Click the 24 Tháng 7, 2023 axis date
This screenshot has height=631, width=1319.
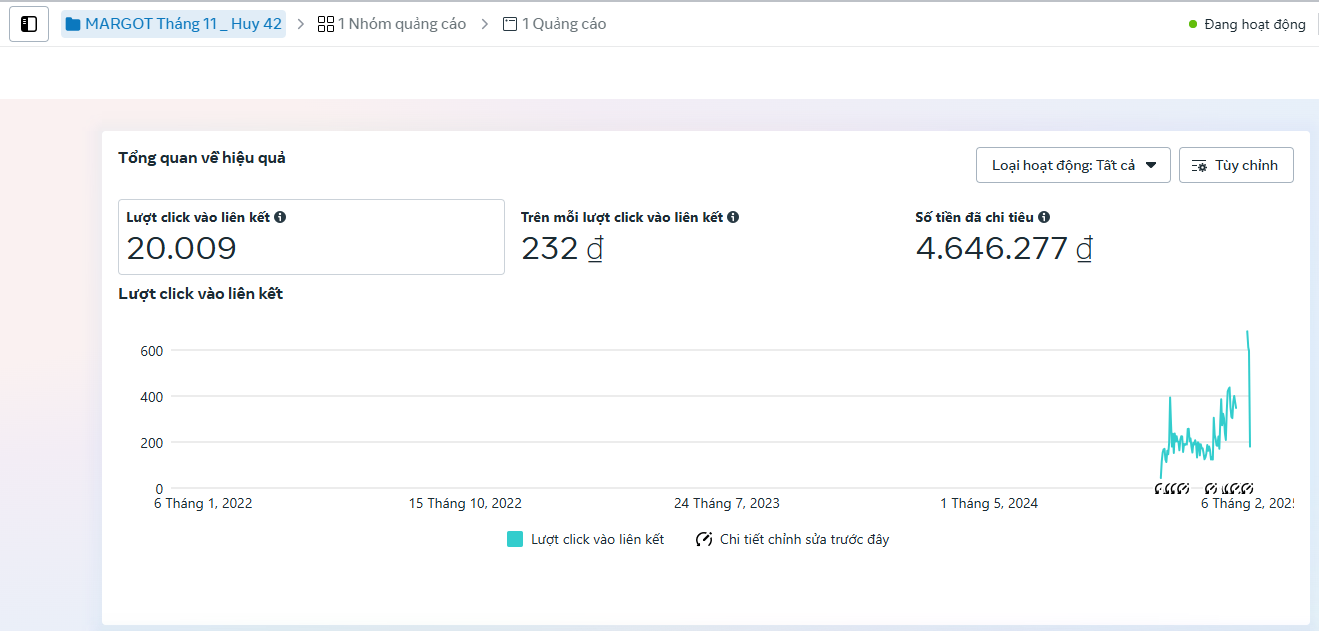[x=727, y=503]
